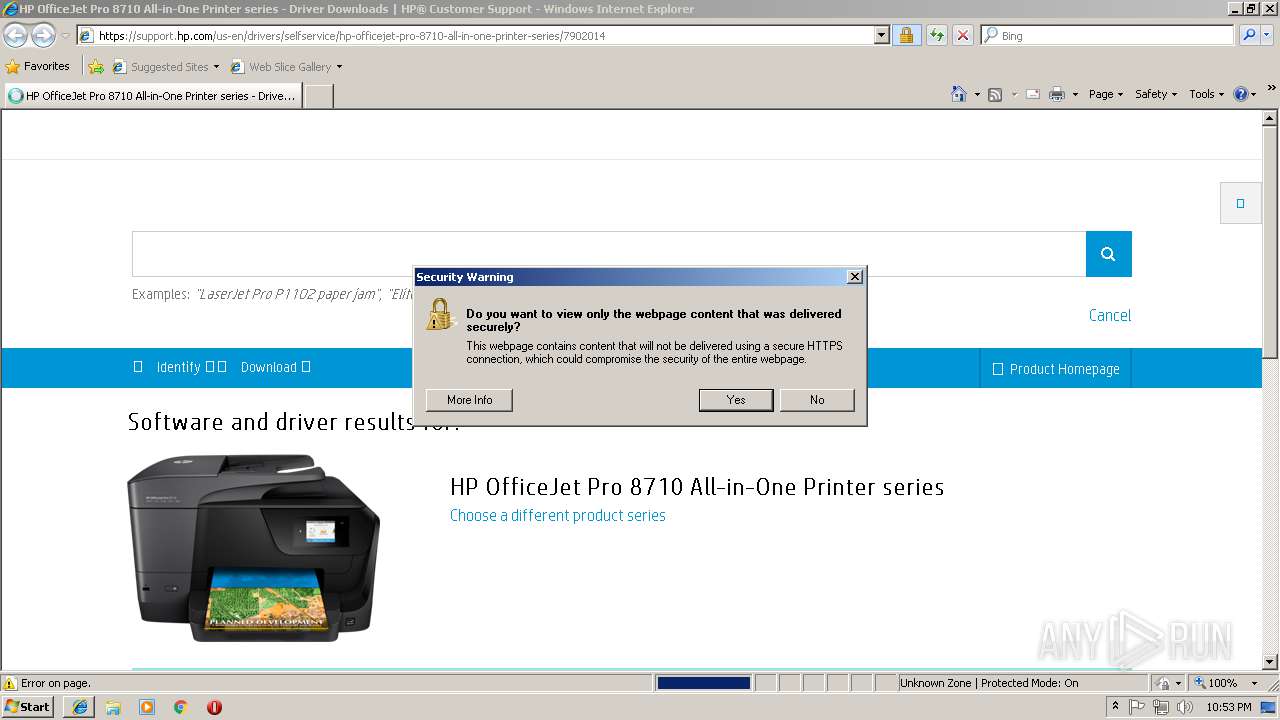This screenshot has height=720, width=1280.
Task: Expand the command bar overflow chevron
Action: [x=1272, y=89]
